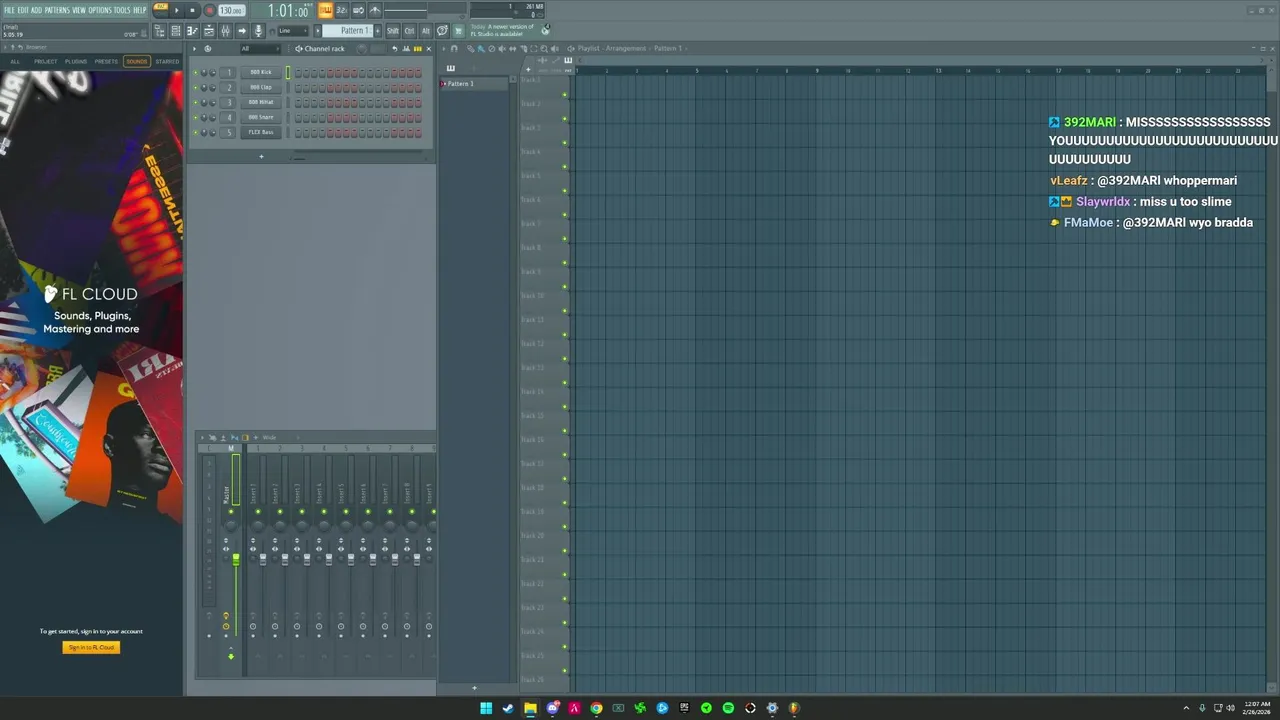Select the SOUNDS browser tab
The image size is (1280, 720).
point(136,61)
